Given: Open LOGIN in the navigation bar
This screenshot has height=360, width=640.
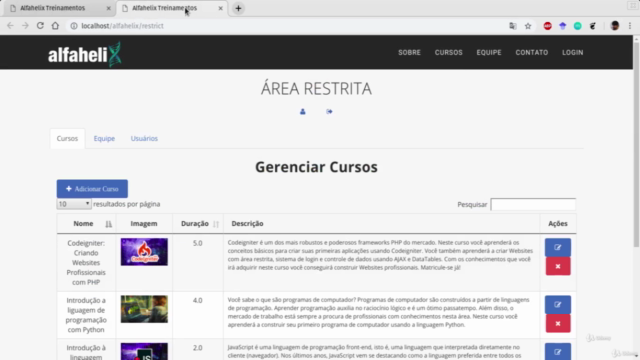Looking at the screenshot, I should click(x=572, y=52).
